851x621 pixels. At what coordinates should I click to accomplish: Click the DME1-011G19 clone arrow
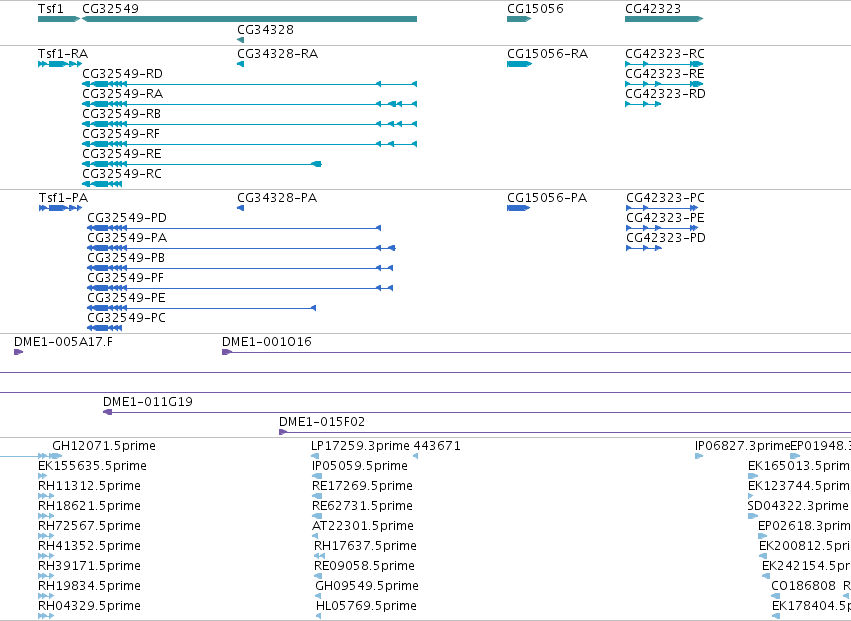[x=107, y=412]
